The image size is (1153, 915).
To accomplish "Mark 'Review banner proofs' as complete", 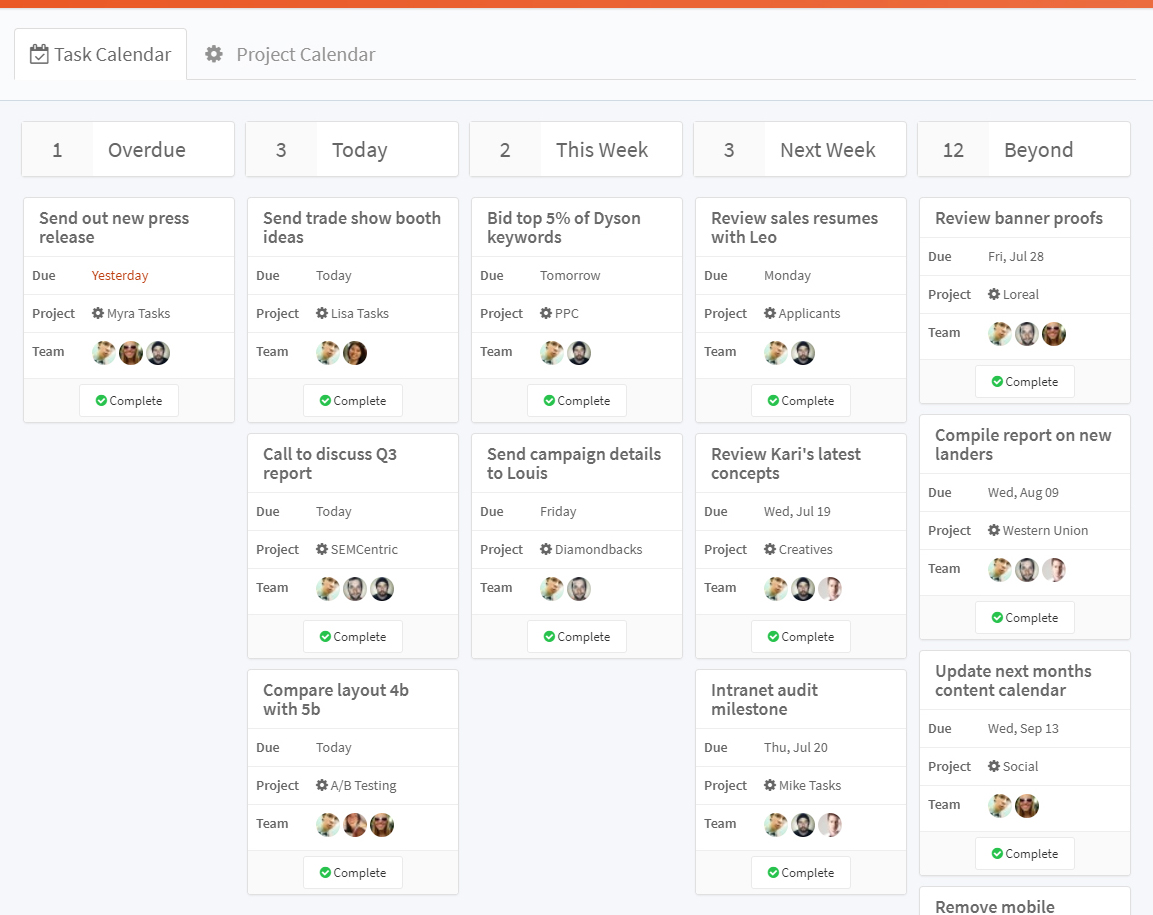I will tap(1024, 381).
